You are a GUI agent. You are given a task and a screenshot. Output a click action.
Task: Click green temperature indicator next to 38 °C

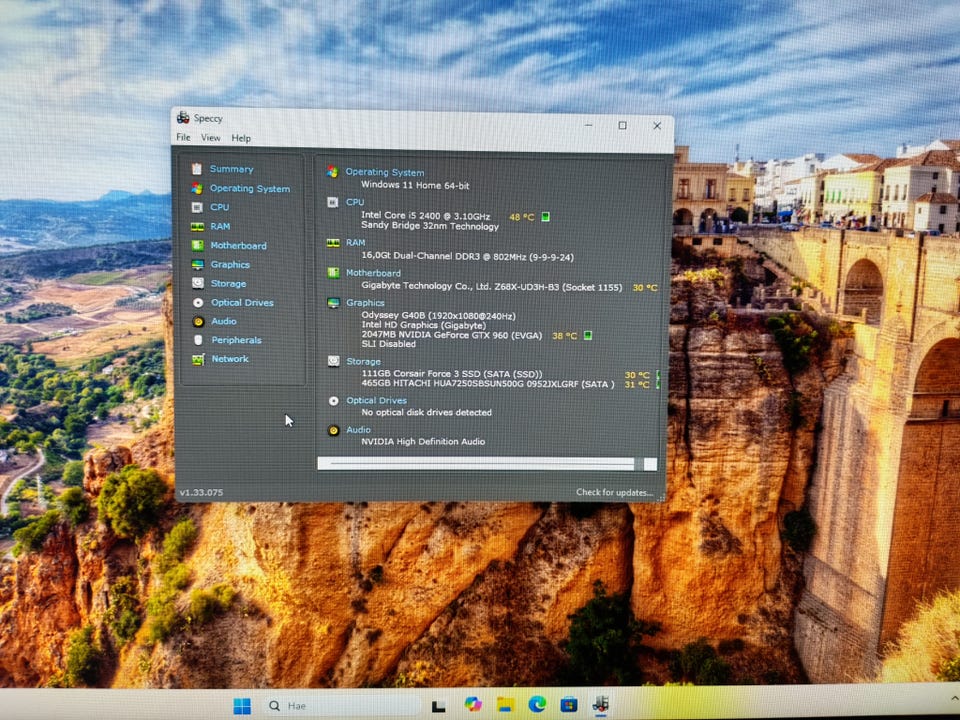tap(587, 336)
